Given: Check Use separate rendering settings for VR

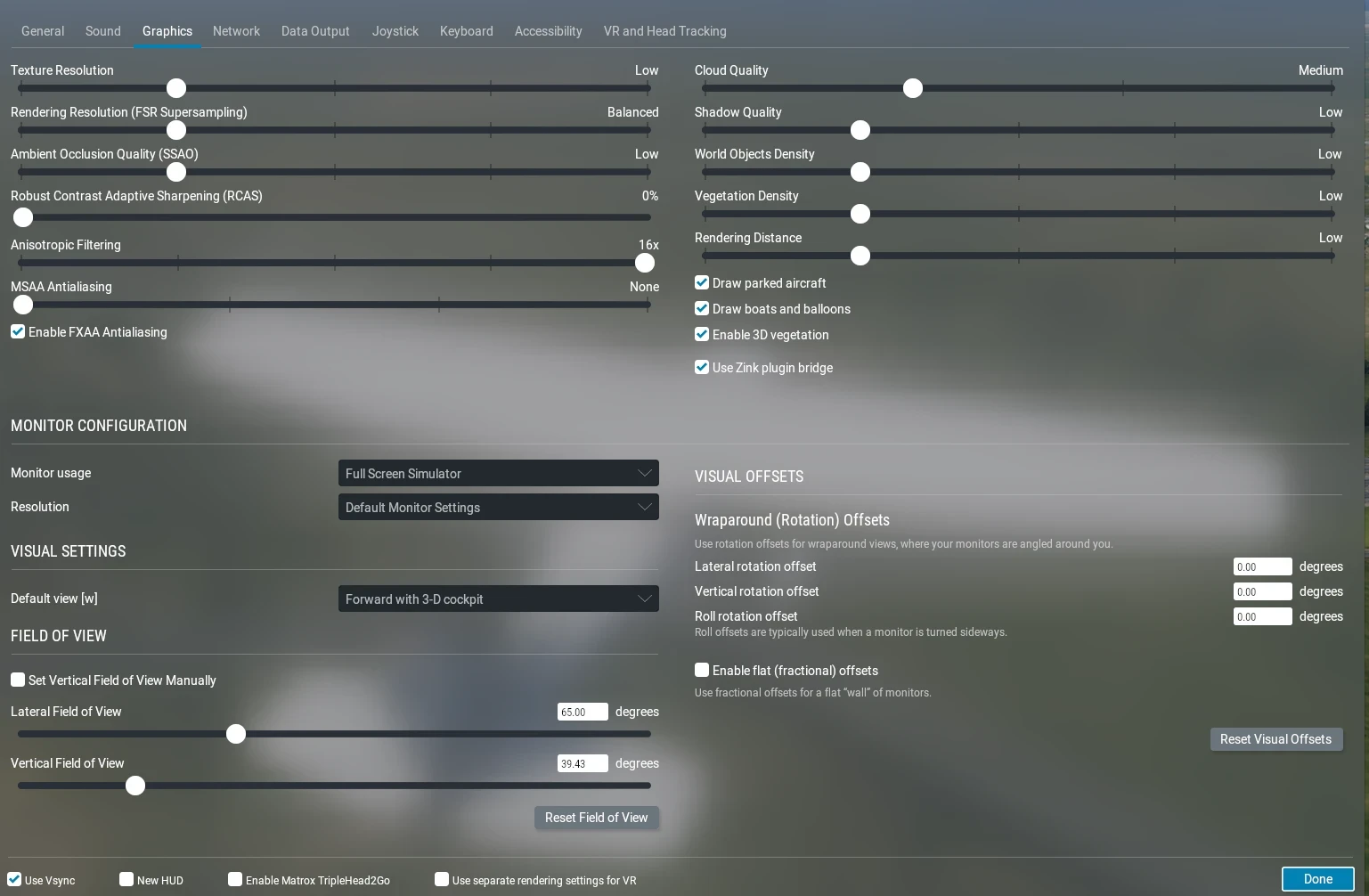Looking at the screenshot, I should (x=442, y=879).
